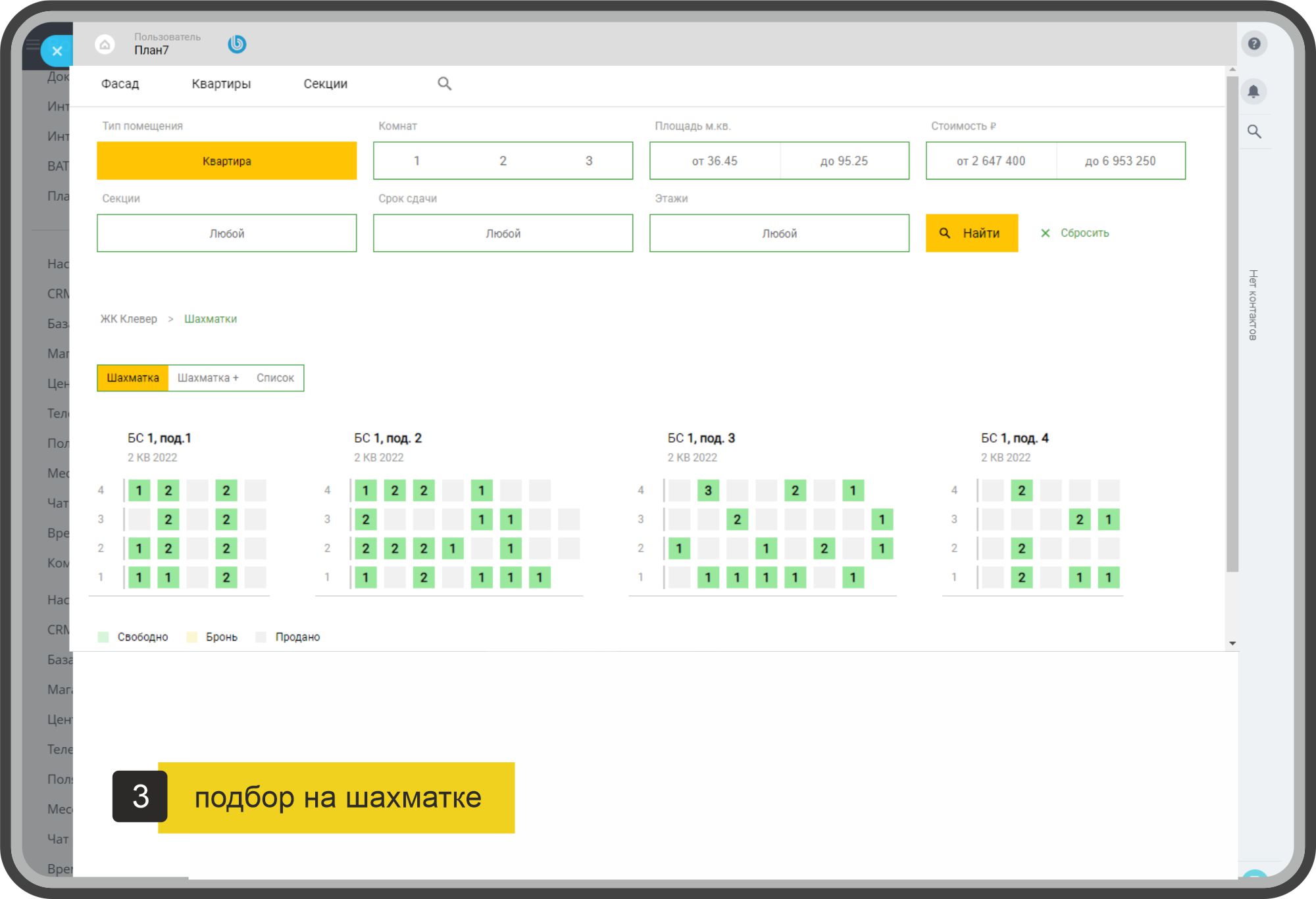1316x899 pixels.
Task: Open the help question mark icon
Action: pos(1253,44)
